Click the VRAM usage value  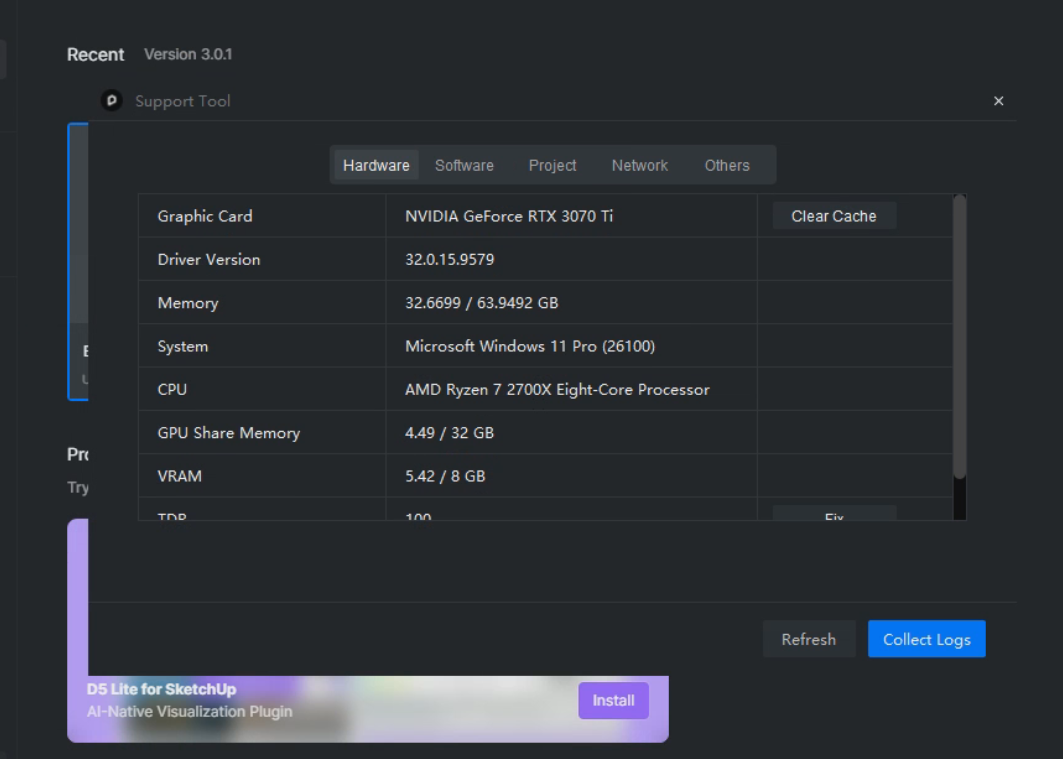pos(445,476)
